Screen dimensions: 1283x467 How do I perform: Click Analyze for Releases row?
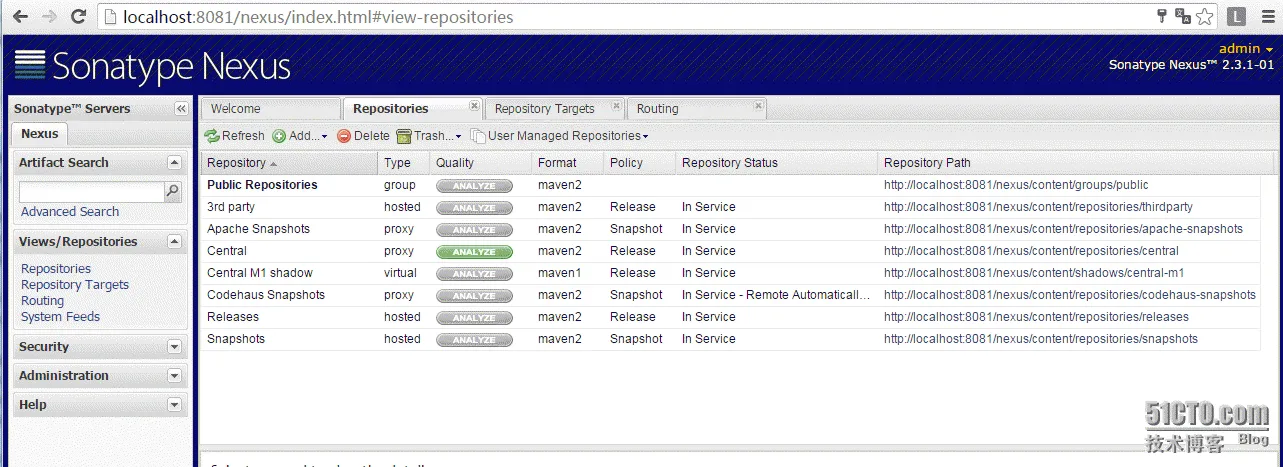(474, 318)
